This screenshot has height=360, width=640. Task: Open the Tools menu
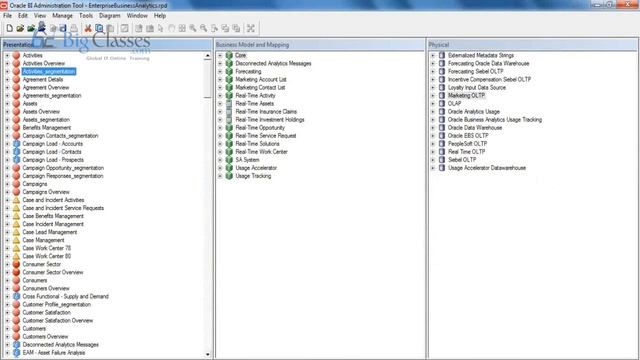coord(86,16)
